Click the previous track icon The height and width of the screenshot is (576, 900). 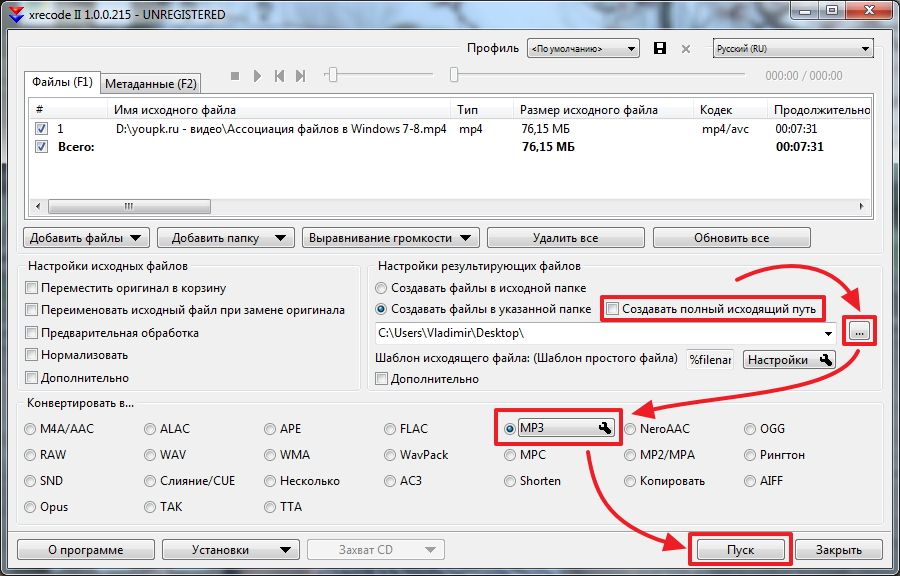click(x=280, y=76)
